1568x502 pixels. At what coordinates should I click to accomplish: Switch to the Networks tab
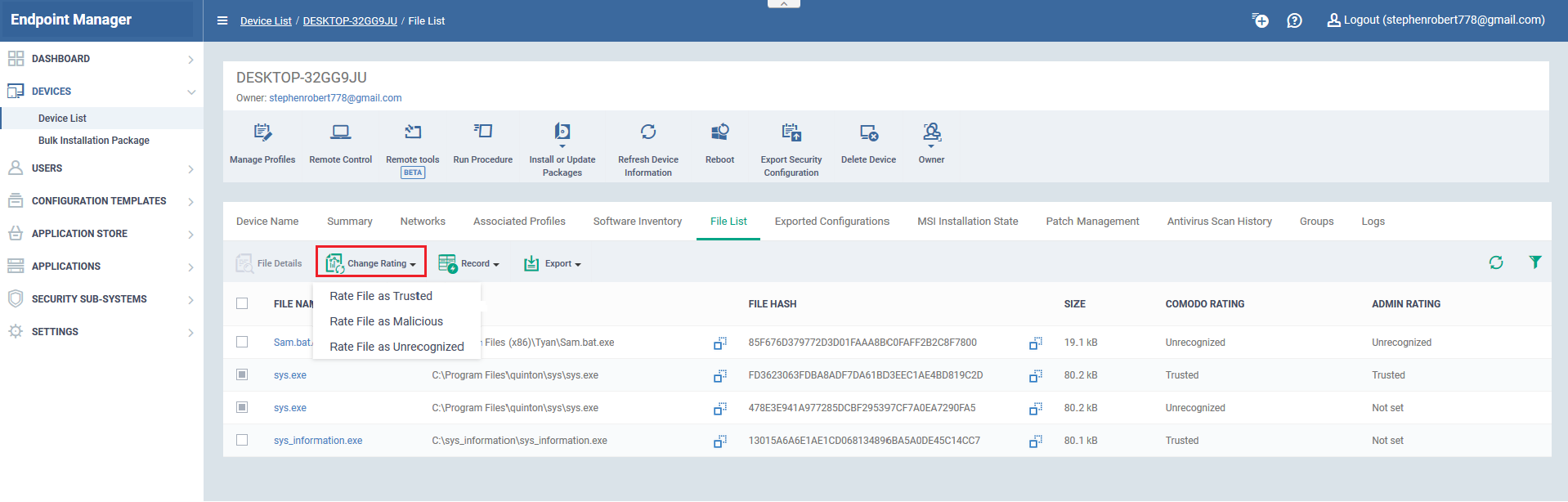tap(423, 222)
